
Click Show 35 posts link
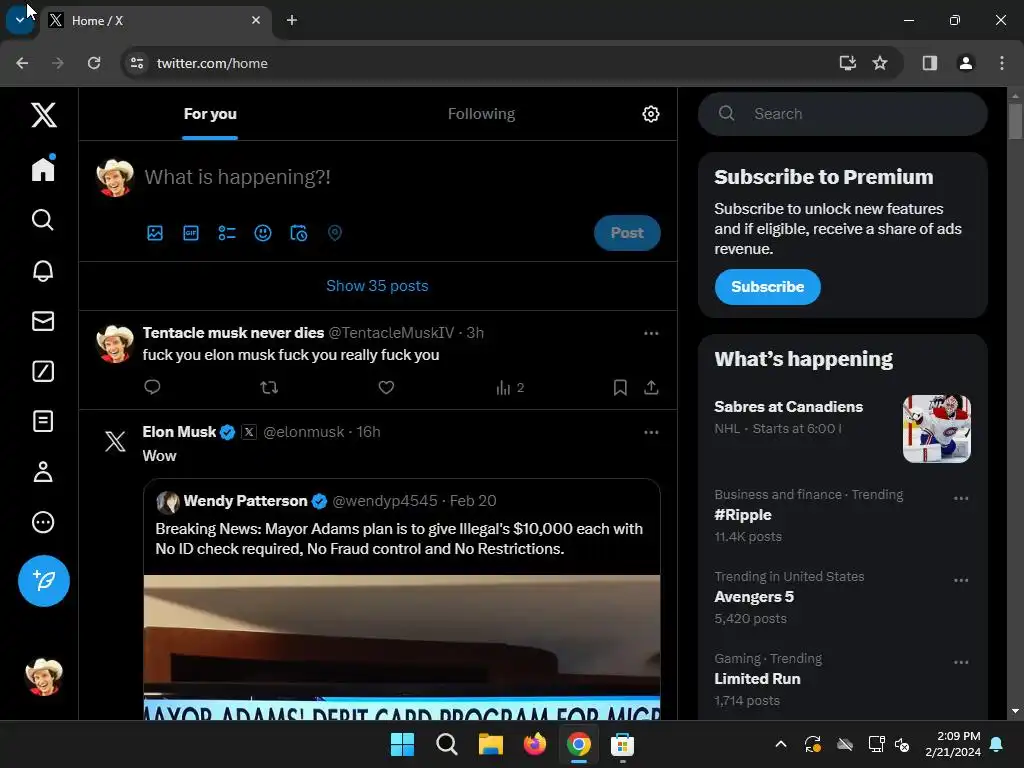pyautogui.click(x=377, y=286)
